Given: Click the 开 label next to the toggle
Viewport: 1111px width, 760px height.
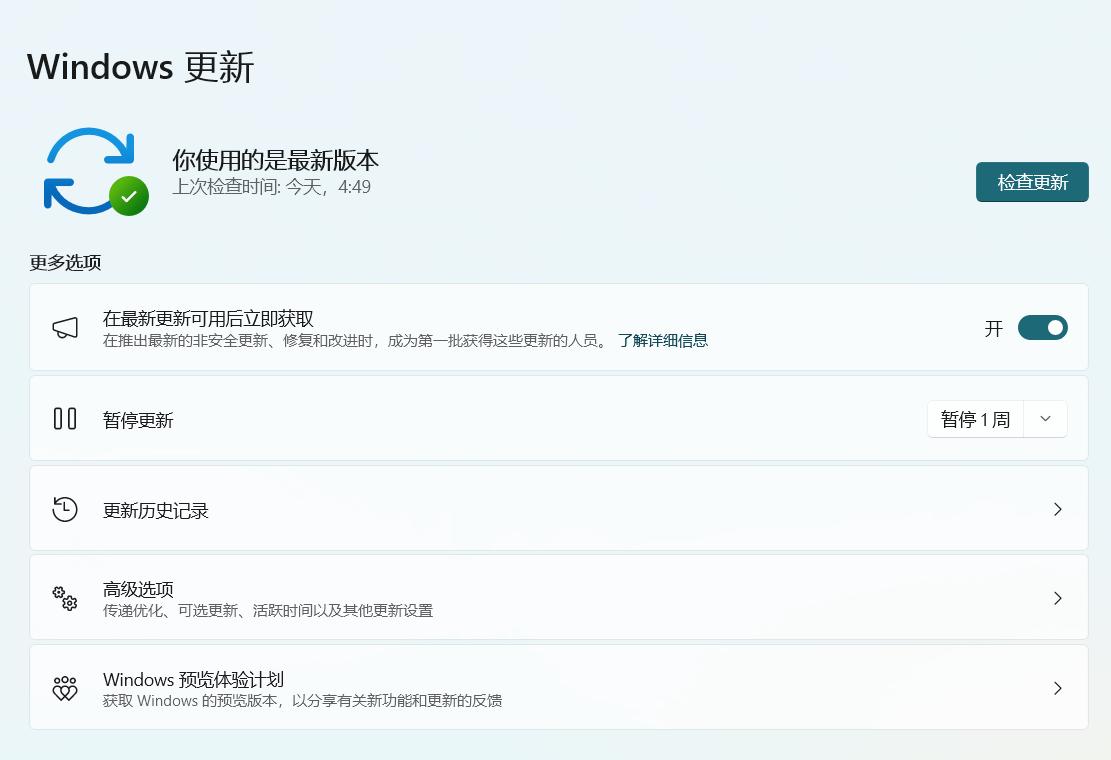Looking at the screenshot, I should pyautogui.click(x=993, y=329).
